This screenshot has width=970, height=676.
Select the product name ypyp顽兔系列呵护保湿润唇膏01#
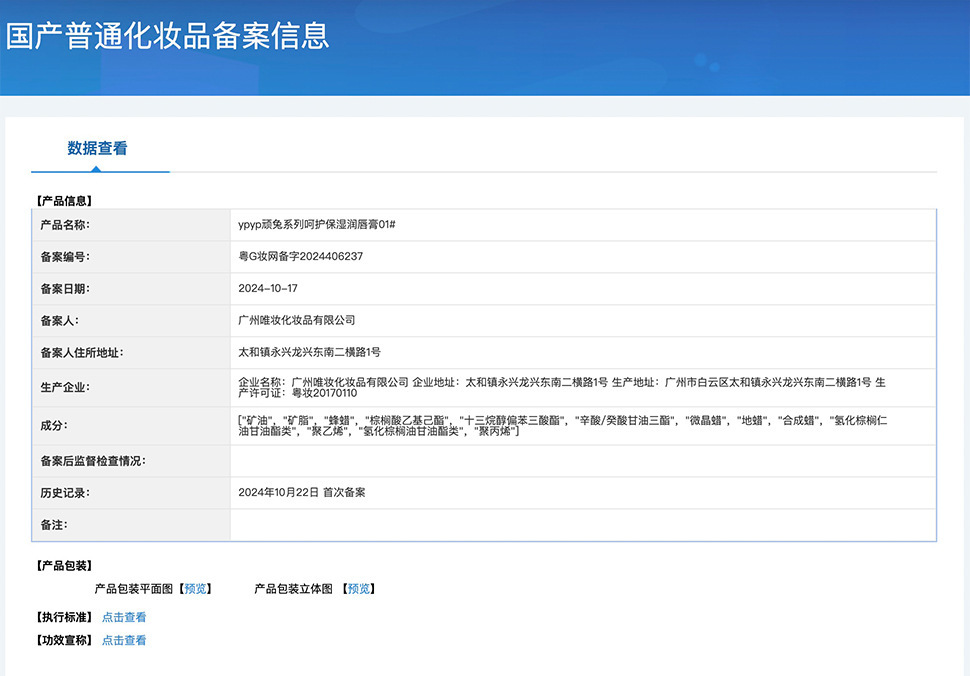[x=317, y=225]
